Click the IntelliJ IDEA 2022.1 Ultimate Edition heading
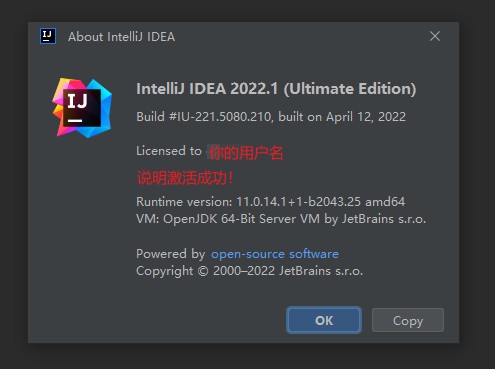The height and width of the screenshot is (369, 495). tap(276, 89)
